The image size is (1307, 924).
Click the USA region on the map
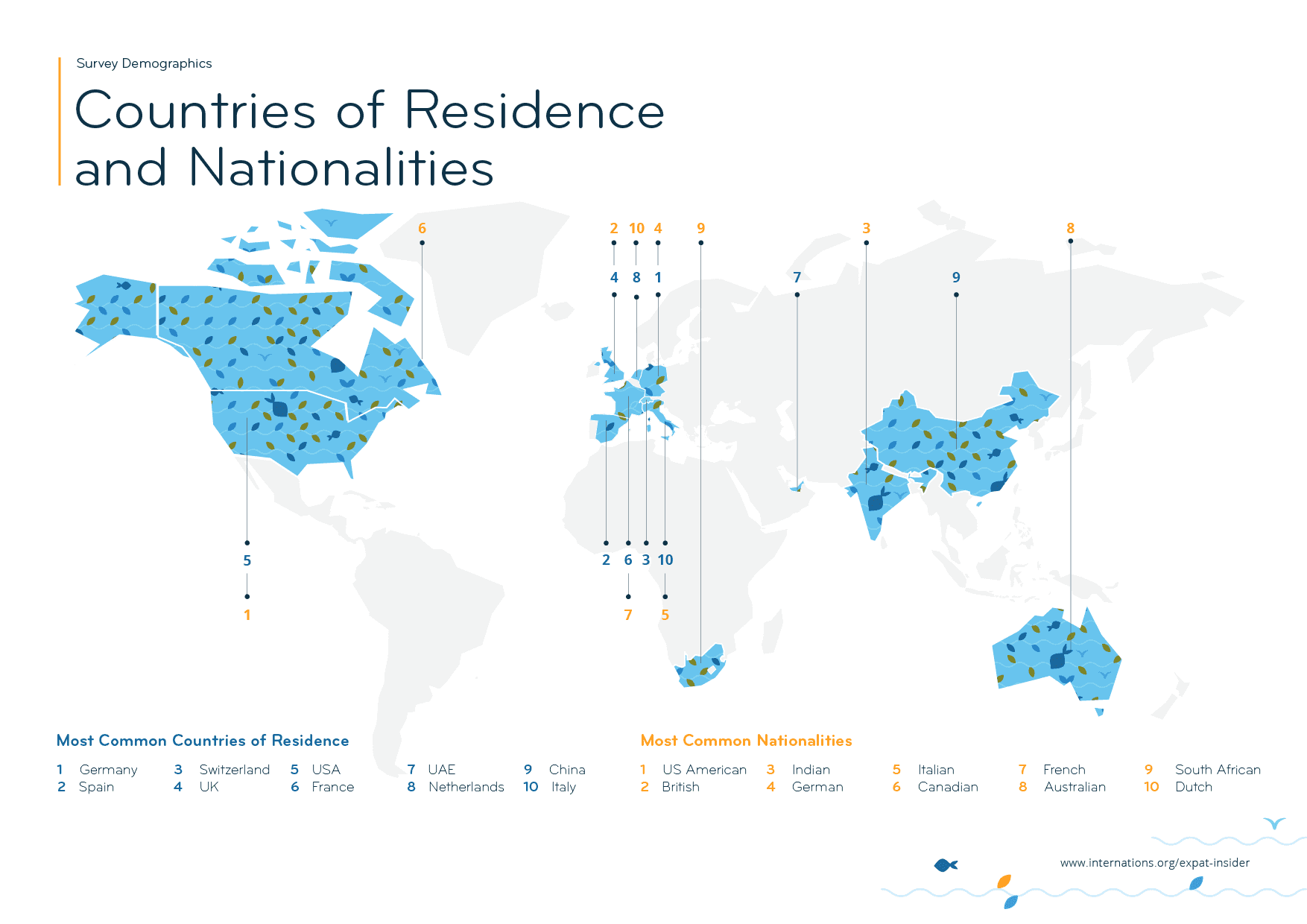tap(291, 432)
